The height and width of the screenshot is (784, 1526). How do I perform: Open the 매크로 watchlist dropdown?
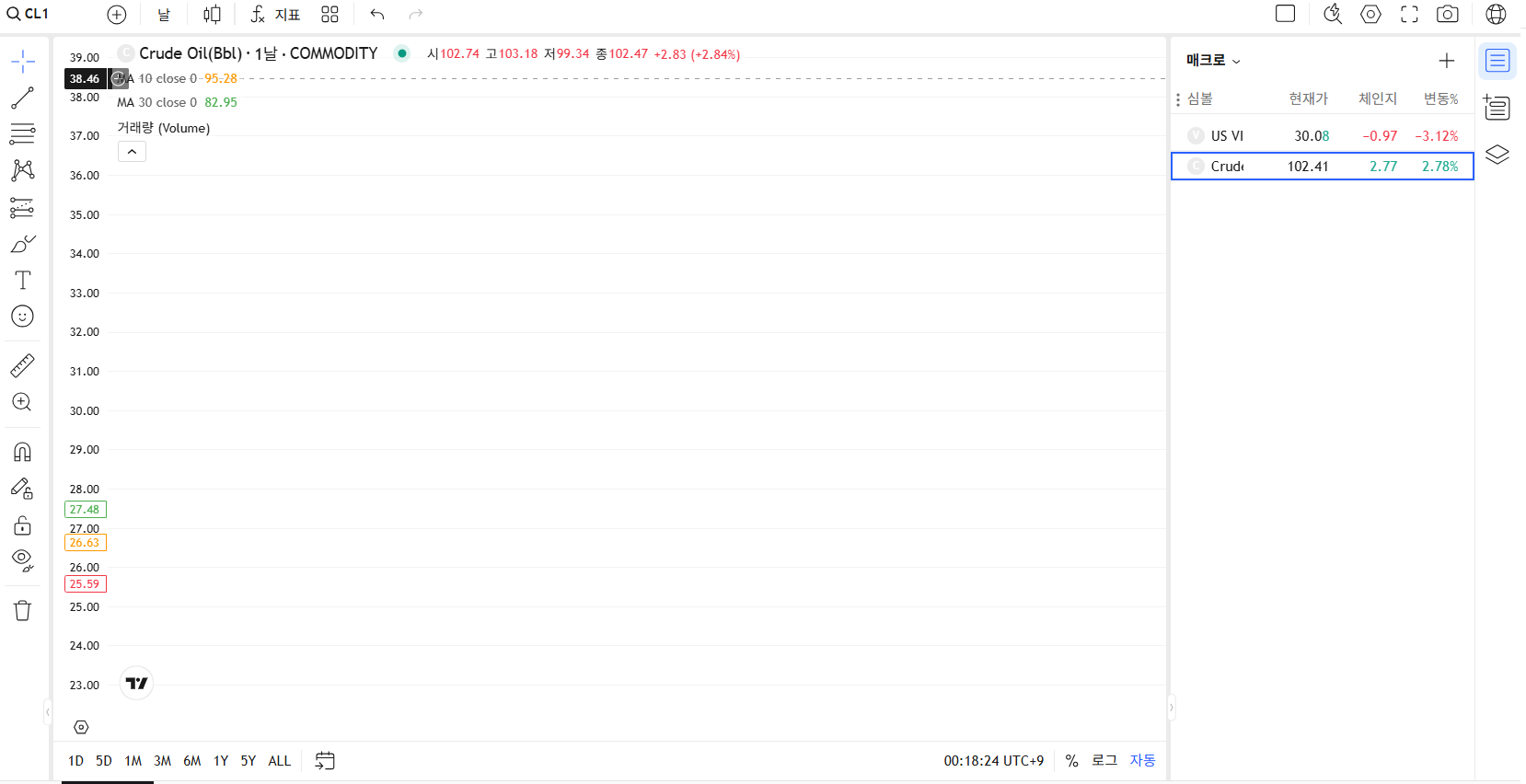click(1213, 61)
